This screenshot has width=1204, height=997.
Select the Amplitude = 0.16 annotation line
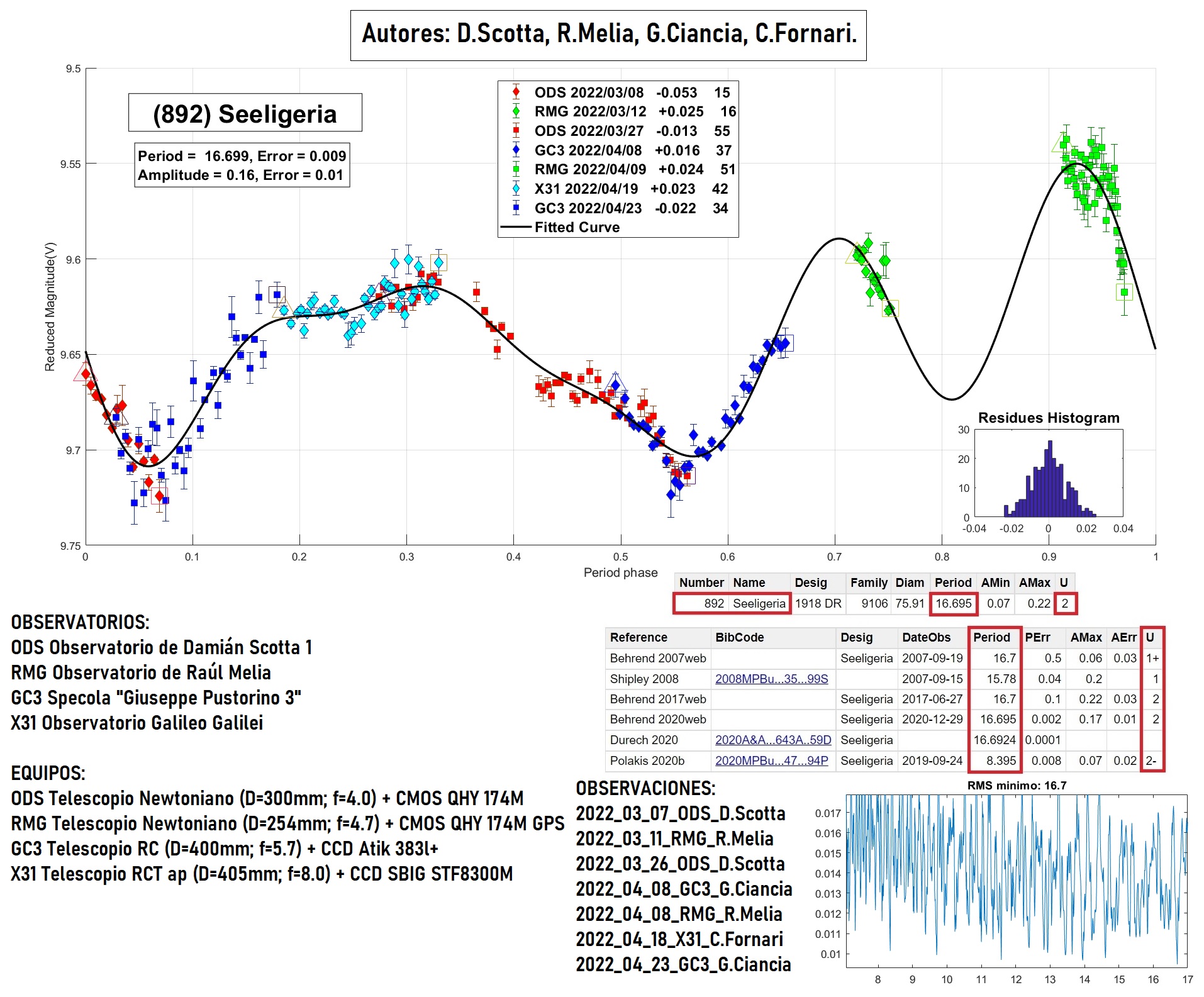tap(240, 175)
